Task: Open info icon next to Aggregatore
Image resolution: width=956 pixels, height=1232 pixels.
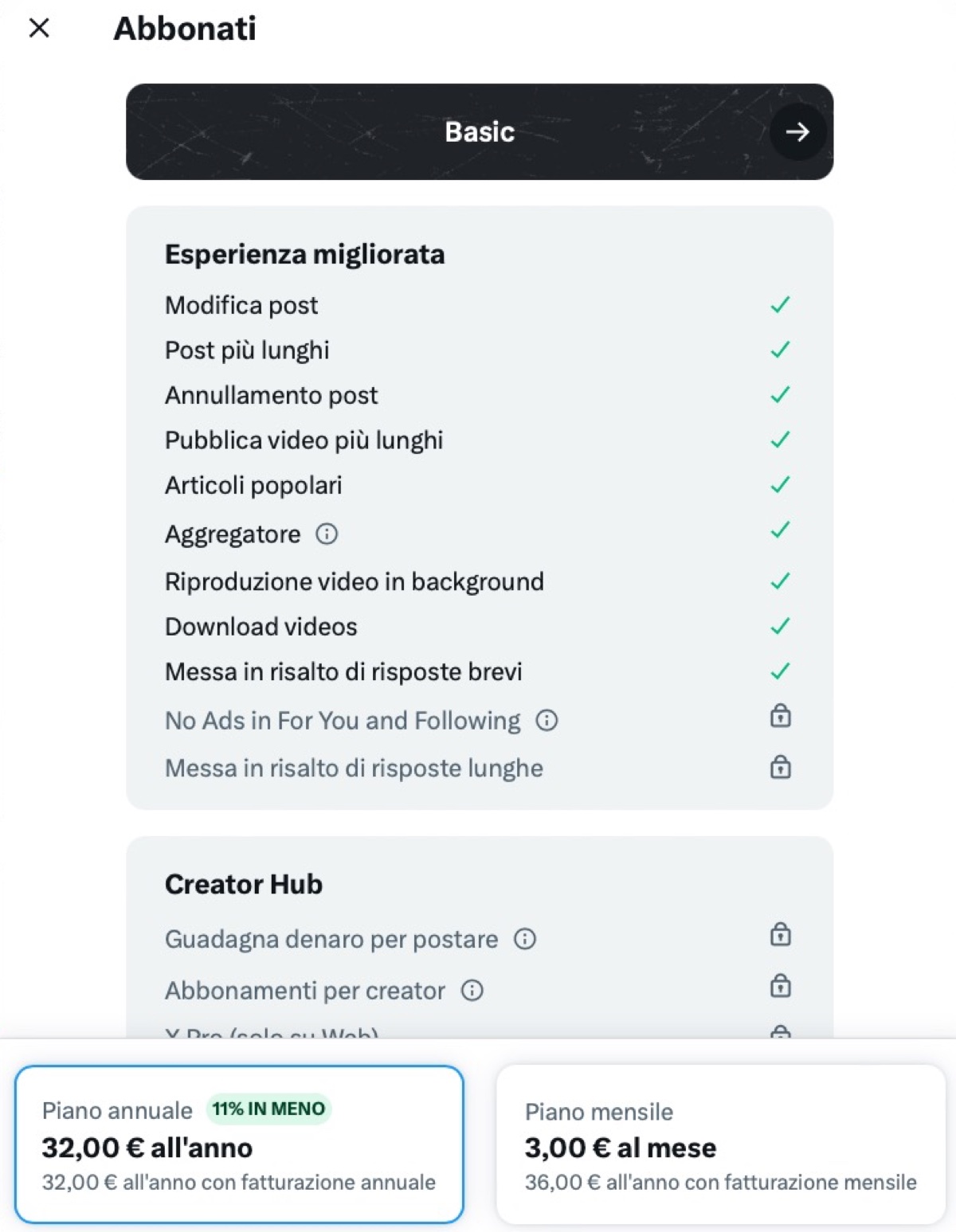Action: click(x=327, y=534)
